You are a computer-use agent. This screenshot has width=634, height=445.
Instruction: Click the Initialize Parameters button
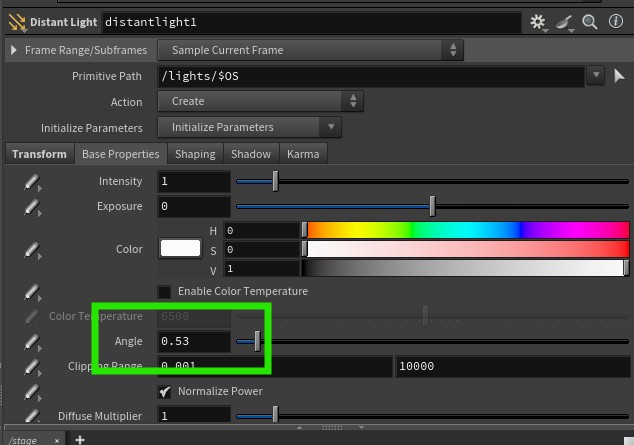(250, 127)
